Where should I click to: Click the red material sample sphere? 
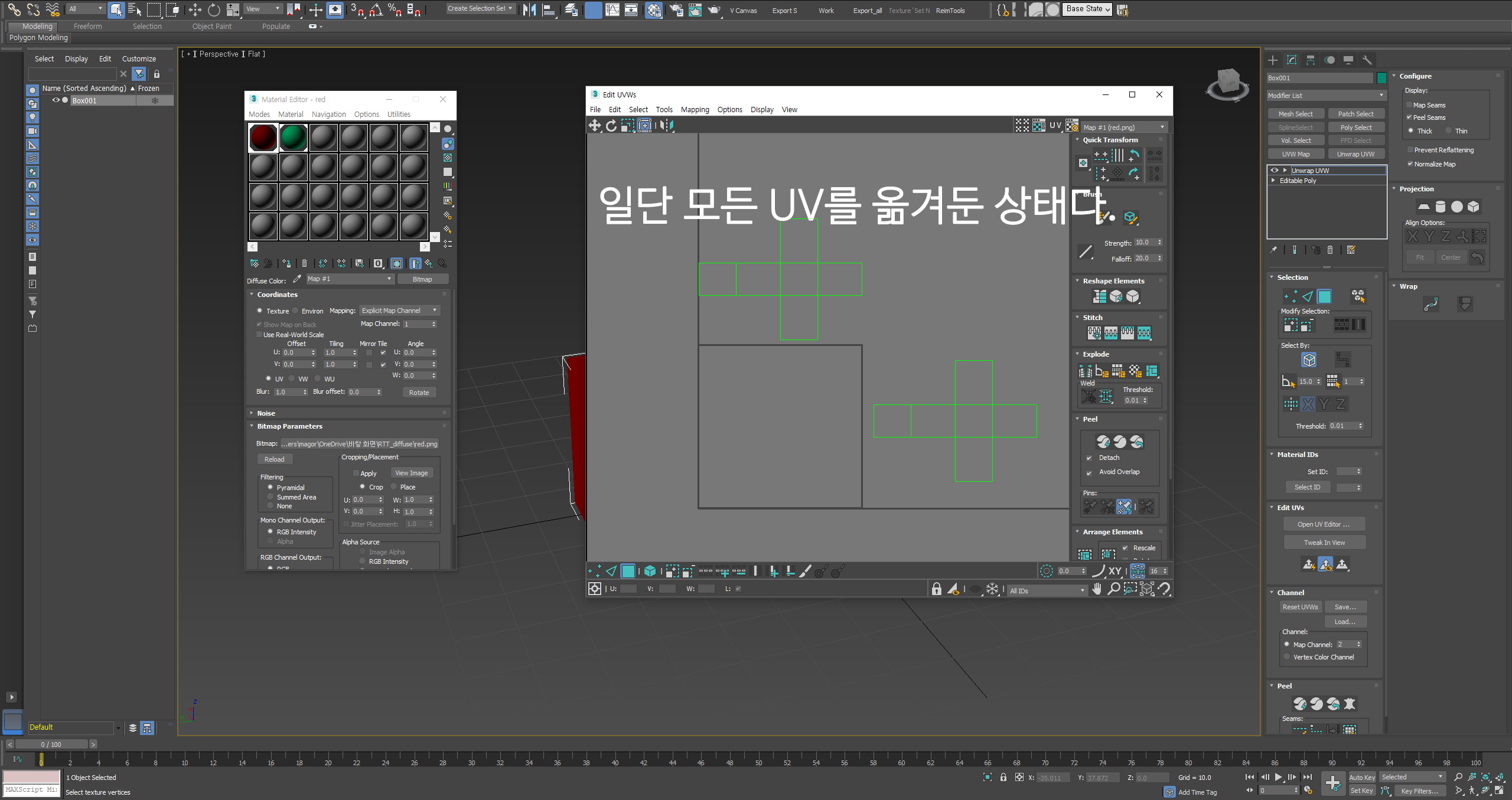263,138
